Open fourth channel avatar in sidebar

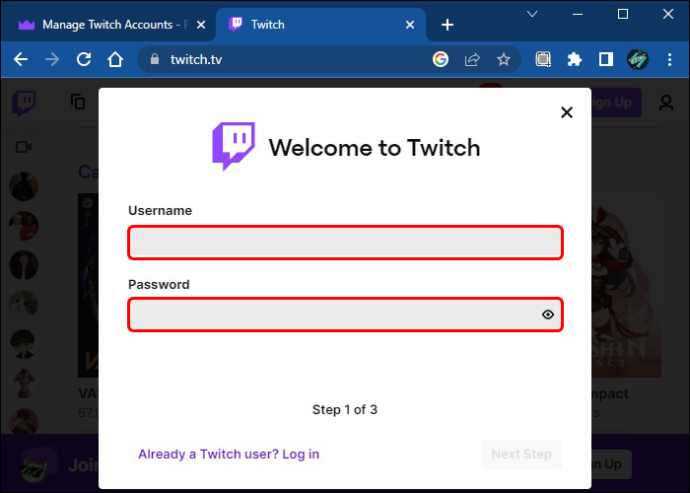pyautogui.click(x=24, y=304)
